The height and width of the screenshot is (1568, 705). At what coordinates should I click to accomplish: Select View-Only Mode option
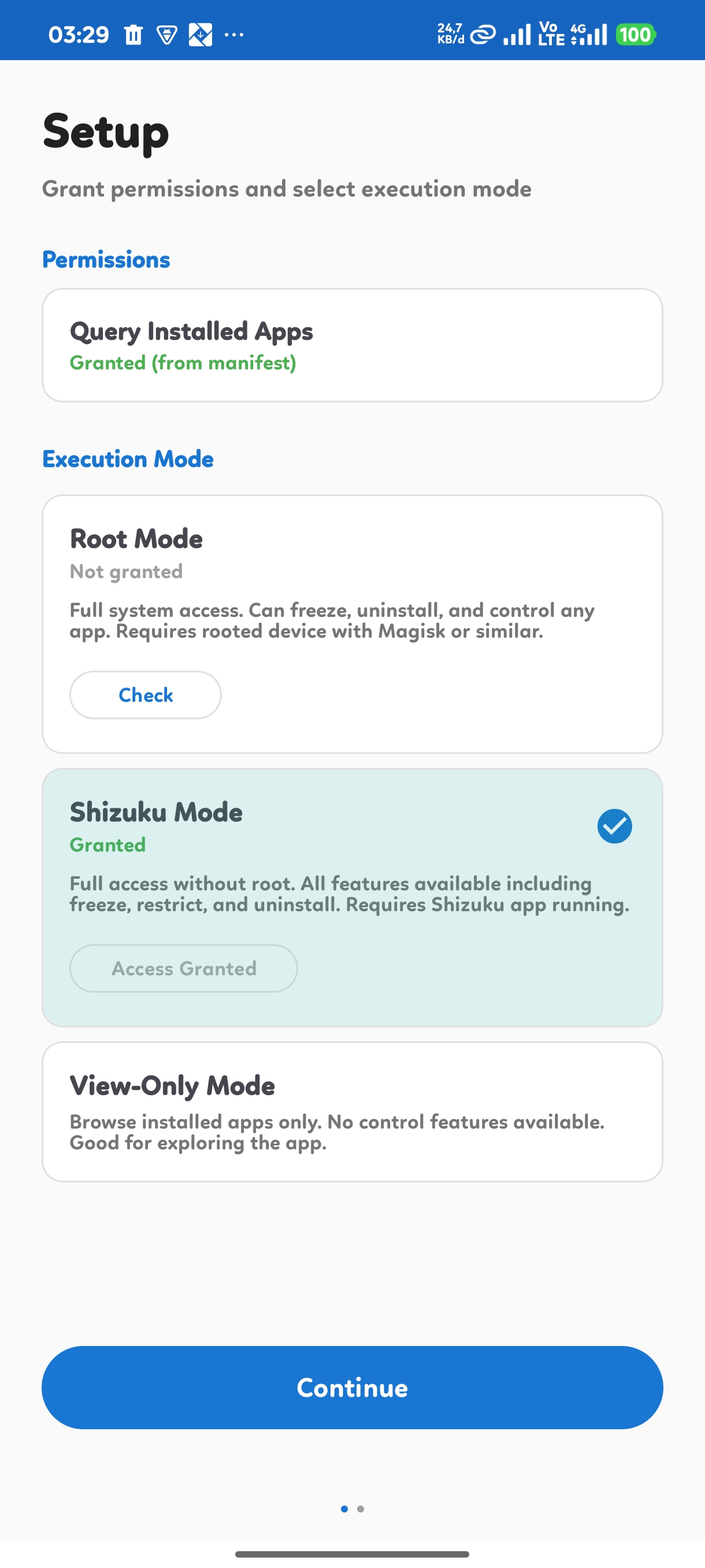tap(352, 1111)
